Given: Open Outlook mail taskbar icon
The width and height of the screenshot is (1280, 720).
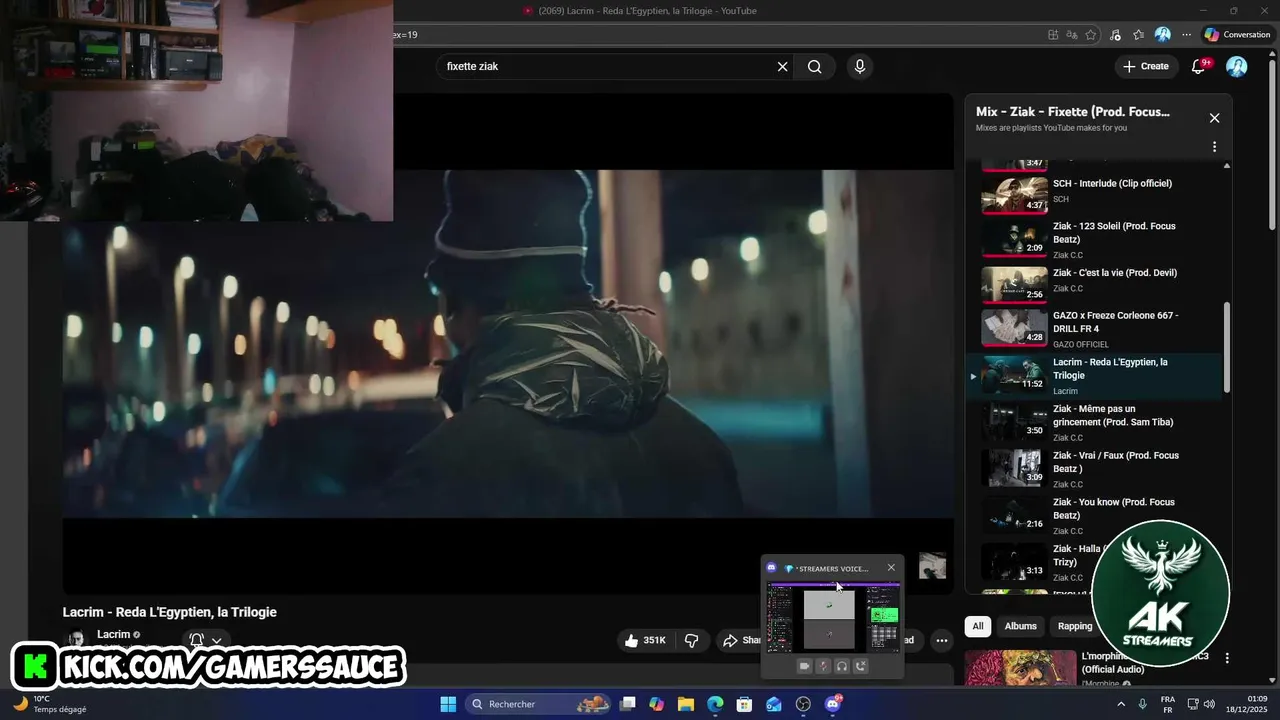Looking at the screenshot, I should tap(774, 704).
